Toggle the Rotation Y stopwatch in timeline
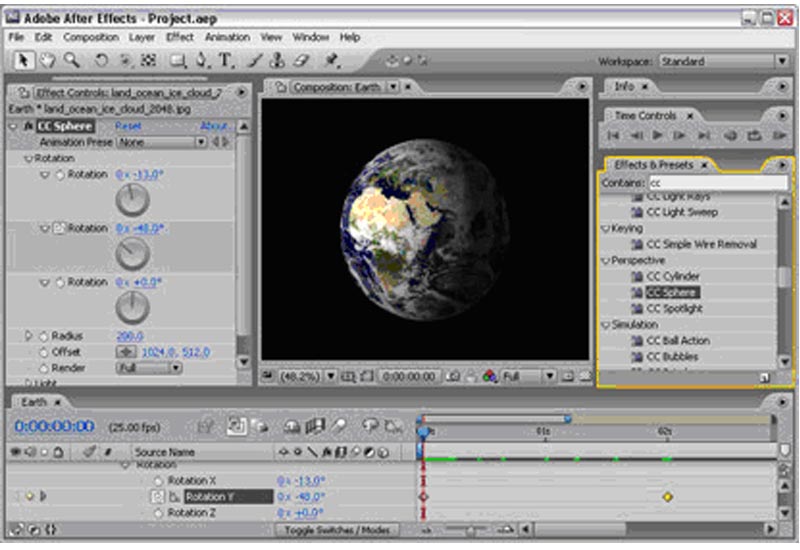This screenshot has width=800, height=550. pos(158,496)
